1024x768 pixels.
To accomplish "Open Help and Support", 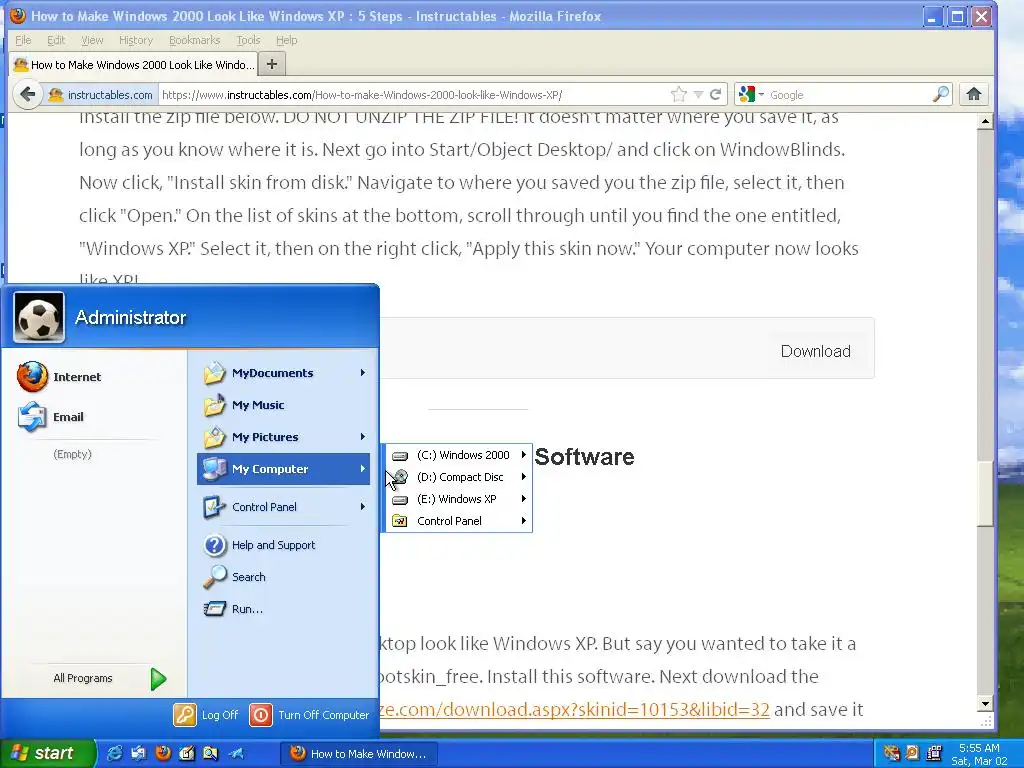I will 260,545.
